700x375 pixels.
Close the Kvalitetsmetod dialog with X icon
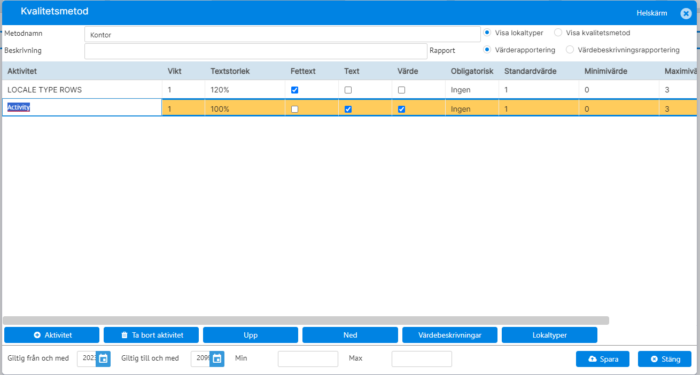coord(686,13)
